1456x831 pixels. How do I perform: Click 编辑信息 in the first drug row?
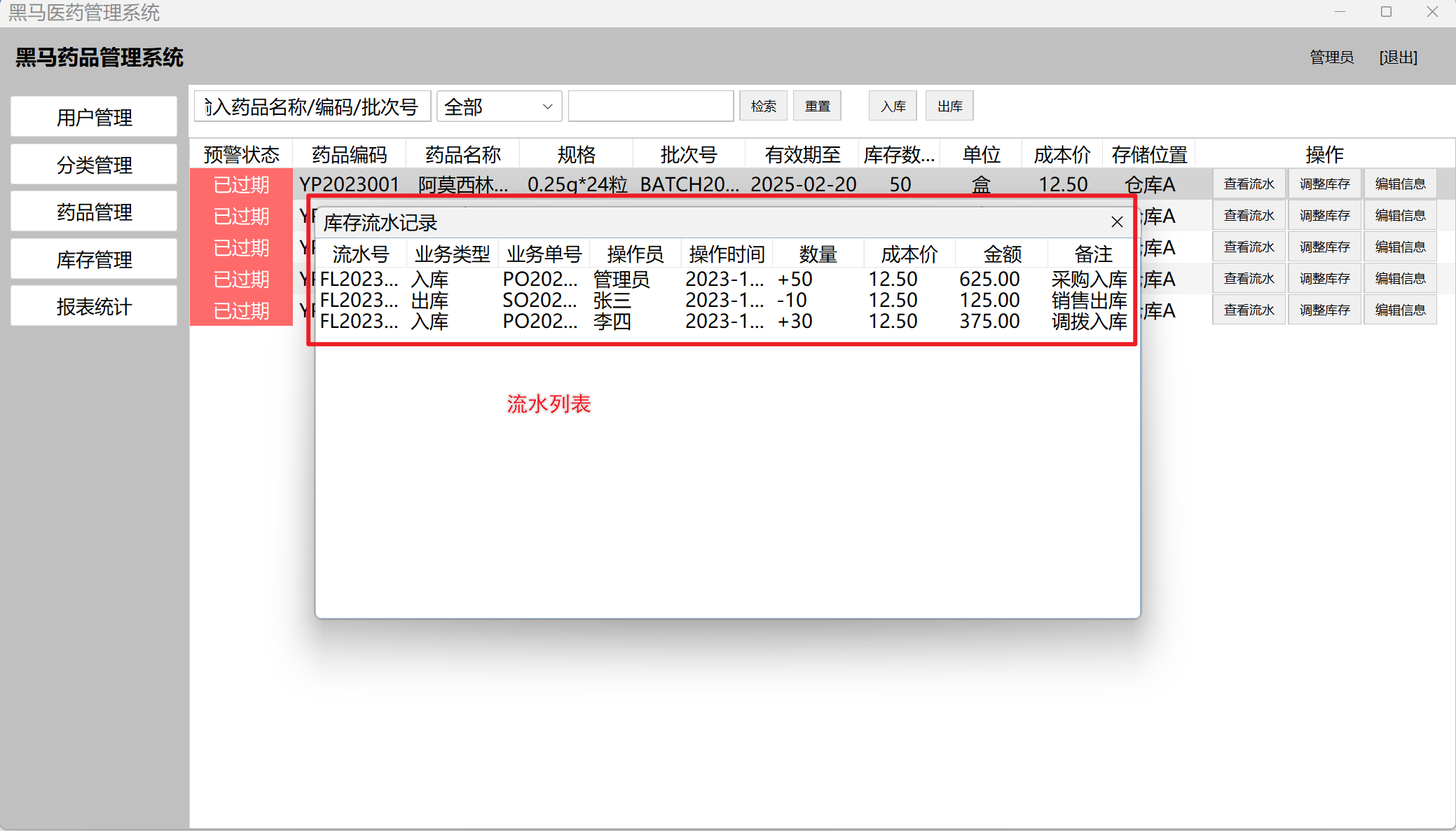[x=1400, y=184]
